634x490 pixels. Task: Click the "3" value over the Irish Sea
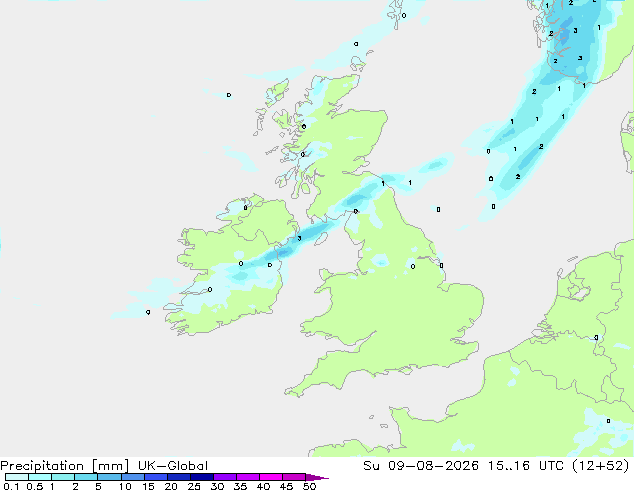[299, 238]
